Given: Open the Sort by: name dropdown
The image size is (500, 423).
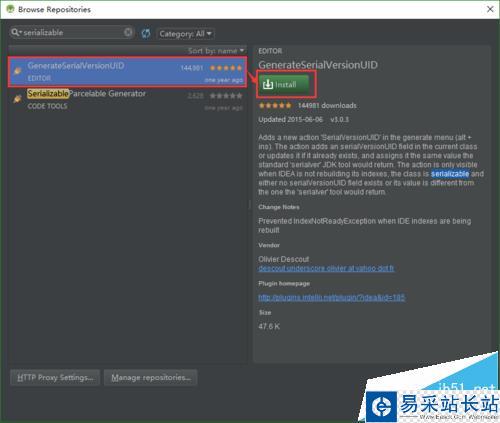Looking at the screenshot, I should tap(216, 51).
